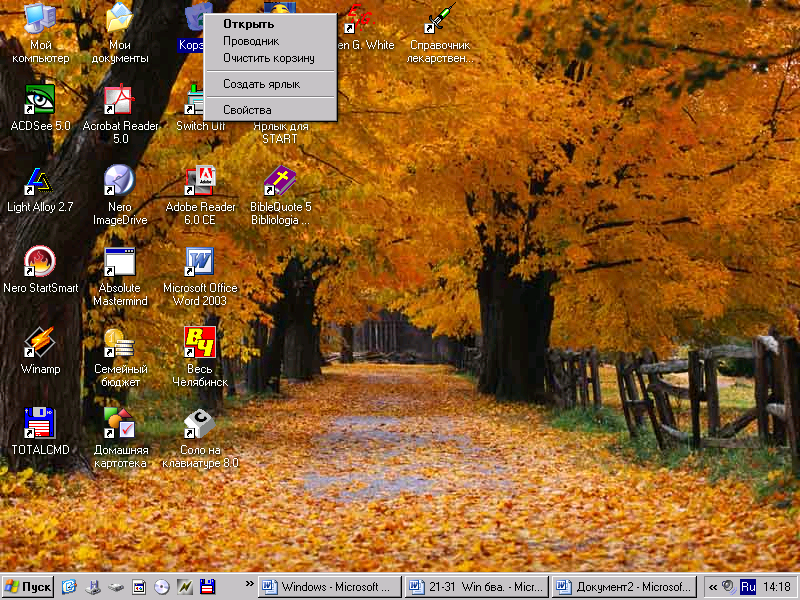Switch to 21-31 Win бва taskbar window
This screenshot has height=600, width=800.
coord(477,587)
